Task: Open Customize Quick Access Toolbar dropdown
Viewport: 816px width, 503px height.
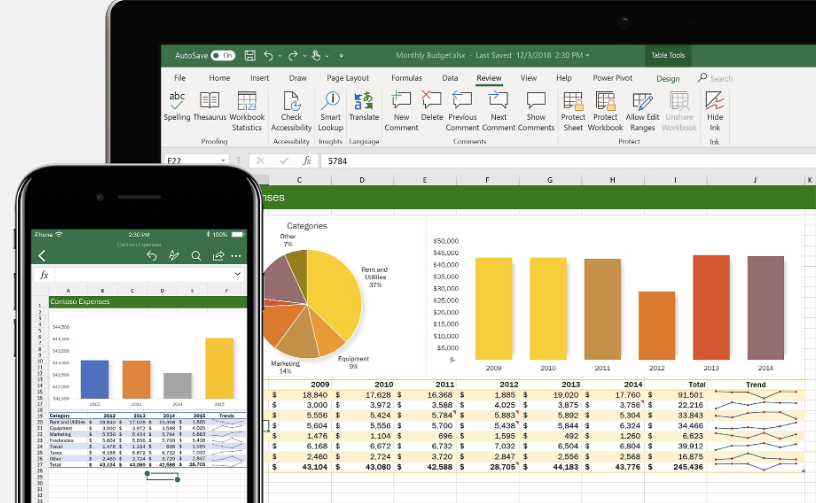Action: 341,56
